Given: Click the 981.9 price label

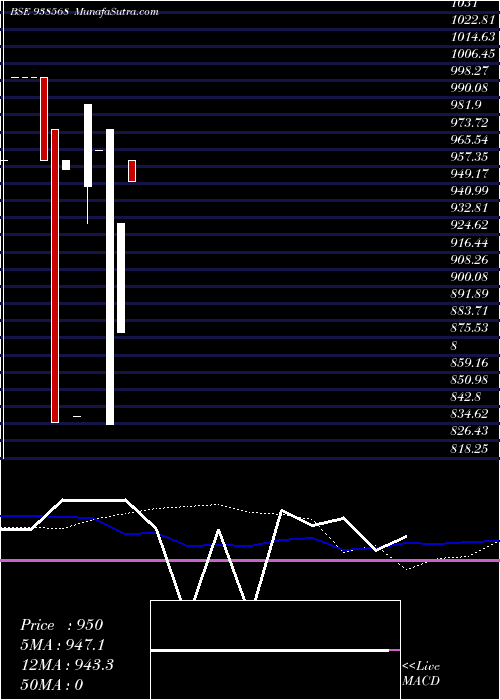Looking at the screenshot, I should pos(465,105).
